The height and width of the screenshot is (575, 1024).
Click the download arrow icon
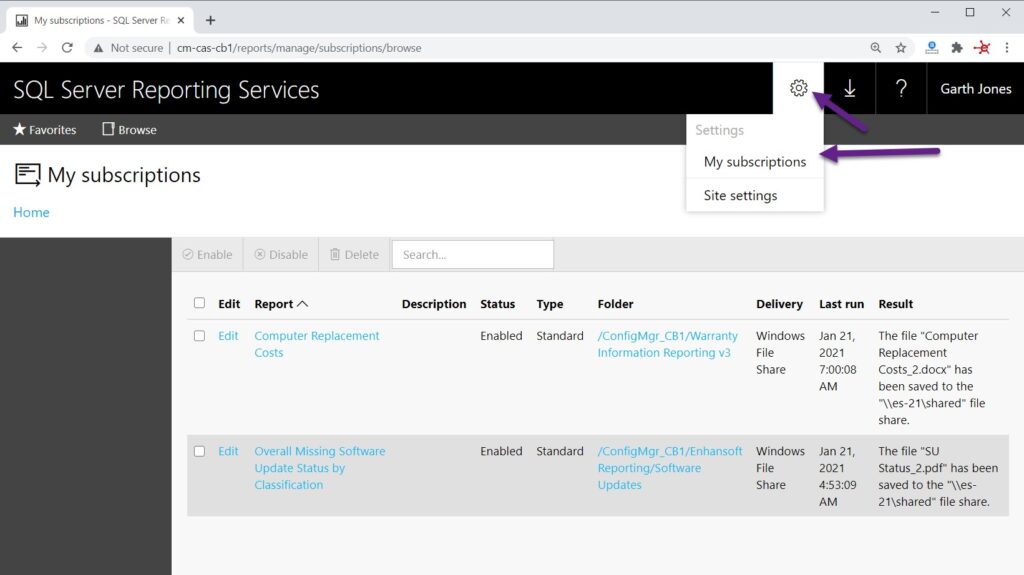(849, 89)
